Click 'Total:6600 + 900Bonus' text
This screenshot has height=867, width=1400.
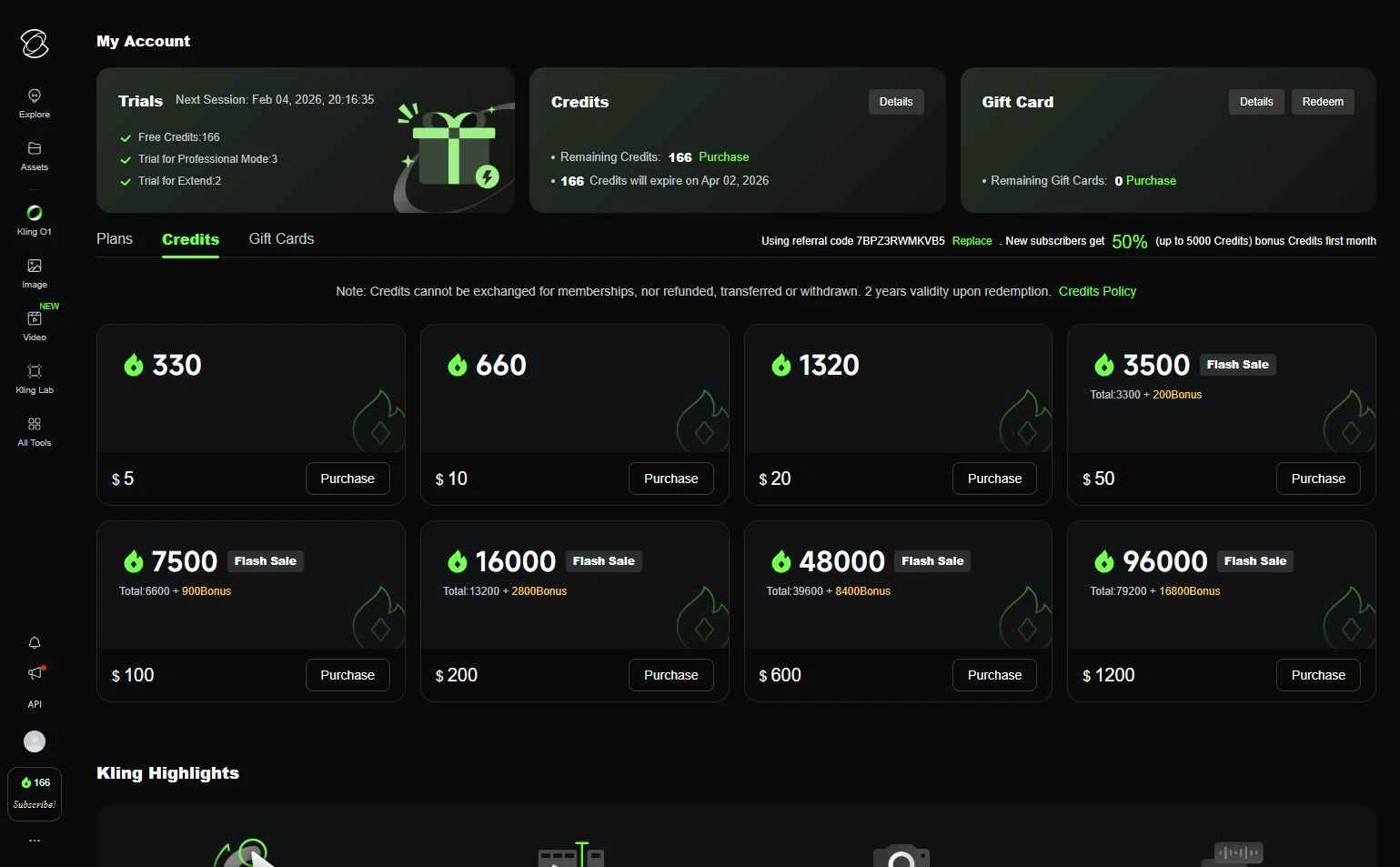[175, 591]
